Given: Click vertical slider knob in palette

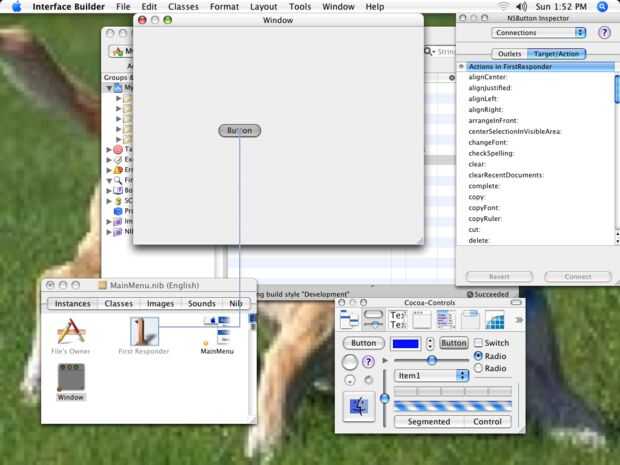Looking at the screenshot, I should [384, 398].
